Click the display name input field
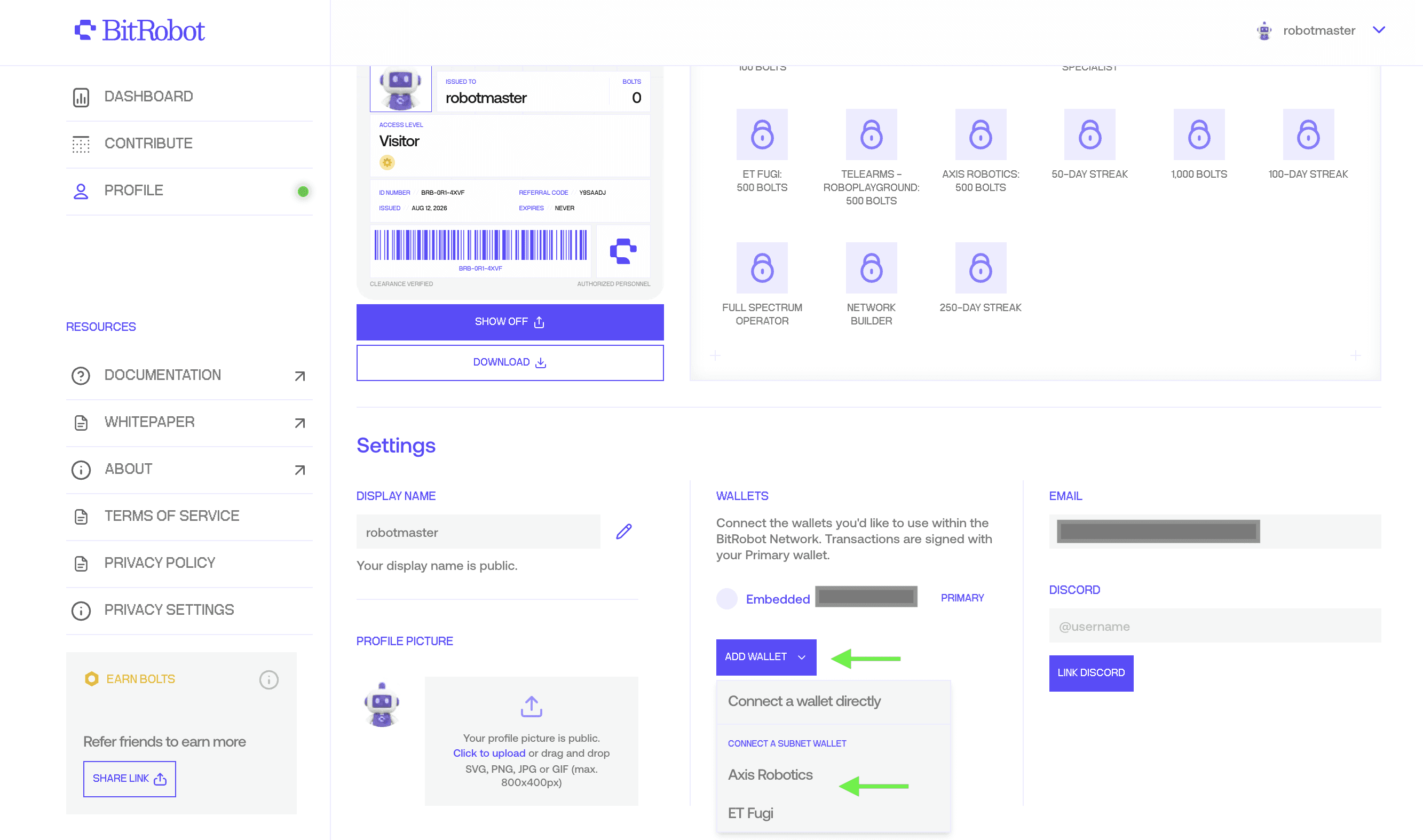The height and width of the screenshot is (840, 1423). [x=478, y=532]
